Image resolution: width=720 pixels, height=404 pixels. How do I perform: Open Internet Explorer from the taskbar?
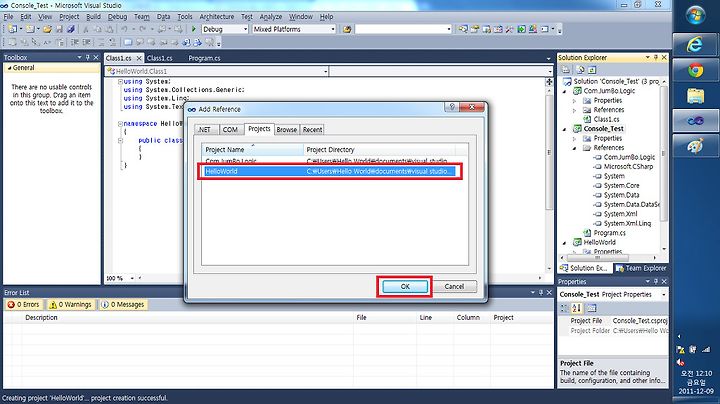coord(695,44)
